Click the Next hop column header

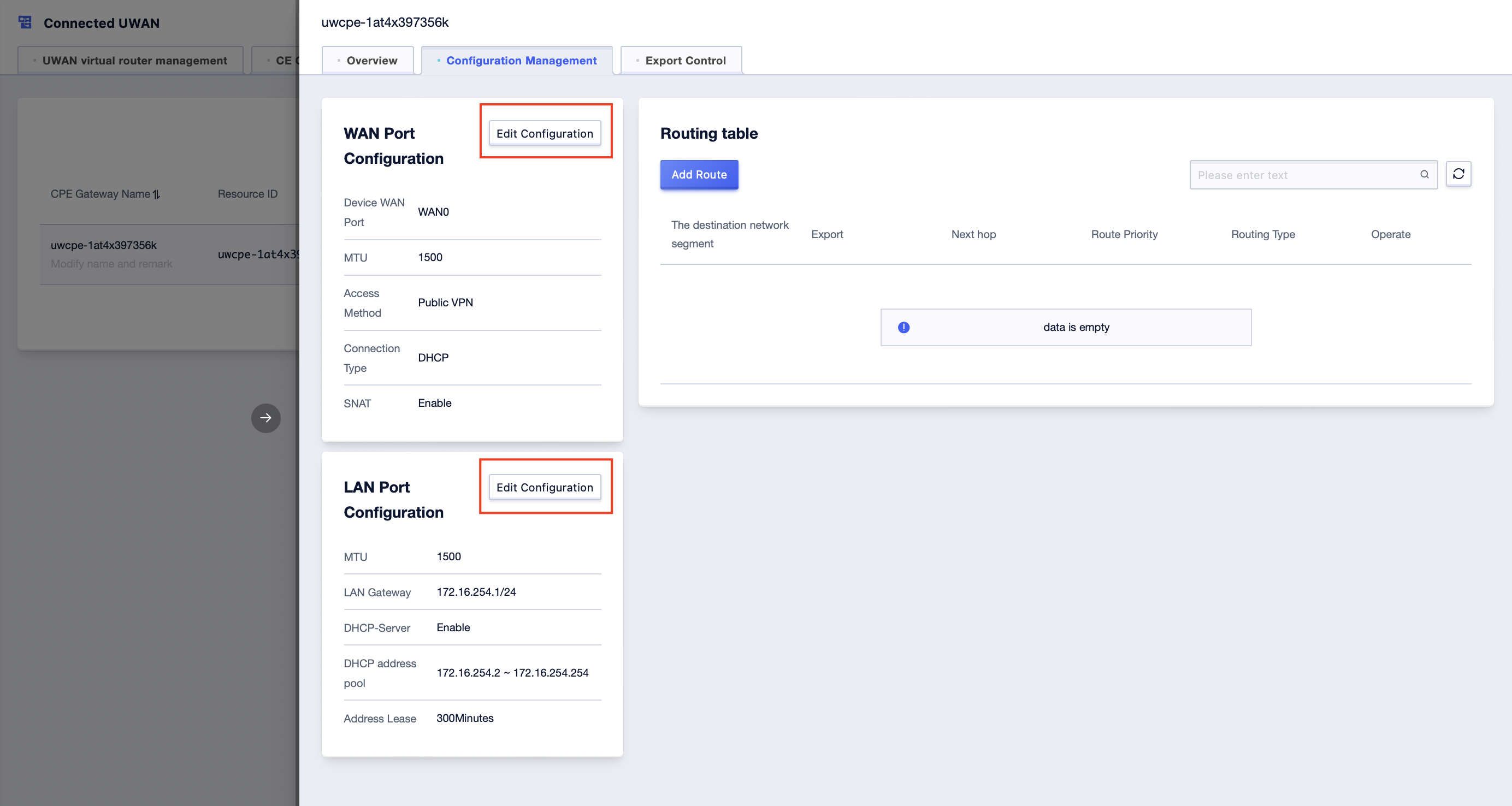[973, 234]
